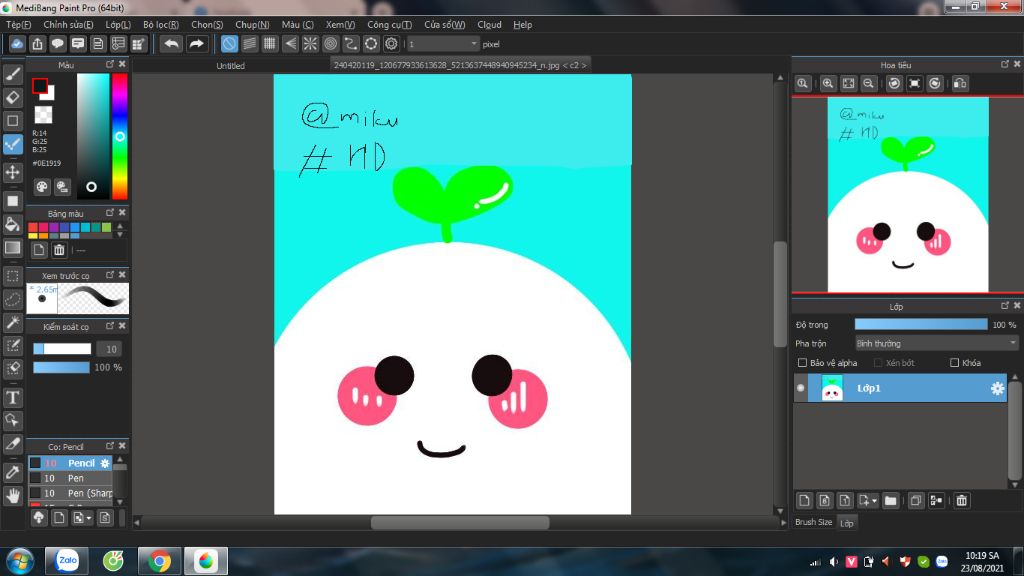The width and height of the screenshot is (1024, 576).
Task: Select the Eraser tool
Action: coord(12,98)
